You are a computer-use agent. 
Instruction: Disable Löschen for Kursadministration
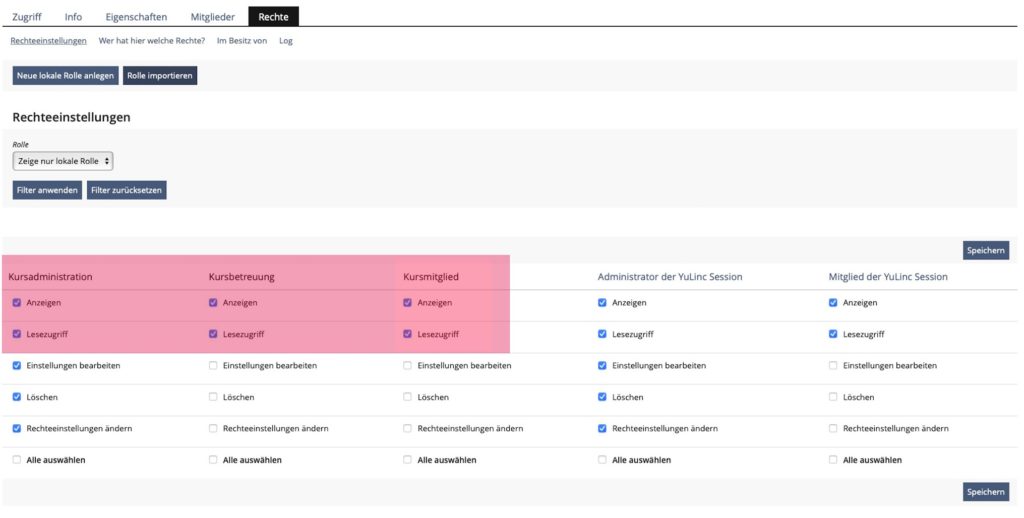[x=17, y=397]
